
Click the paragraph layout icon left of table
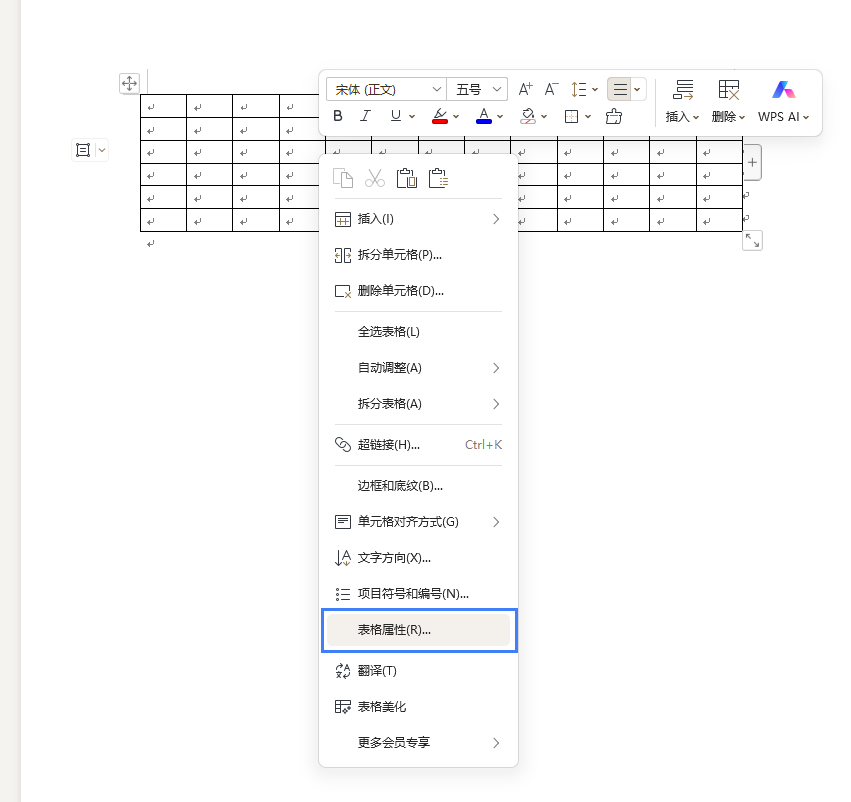click(83, 150)
